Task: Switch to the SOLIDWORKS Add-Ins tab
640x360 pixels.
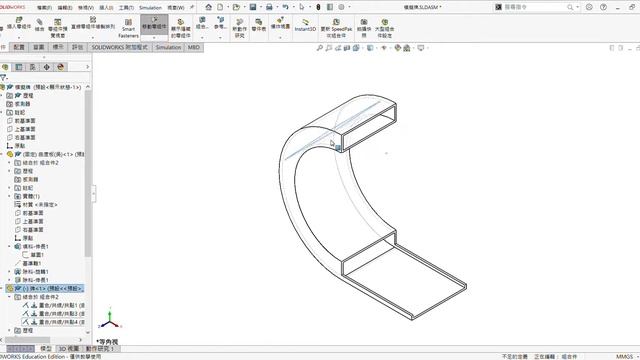Action: [120, 47]
